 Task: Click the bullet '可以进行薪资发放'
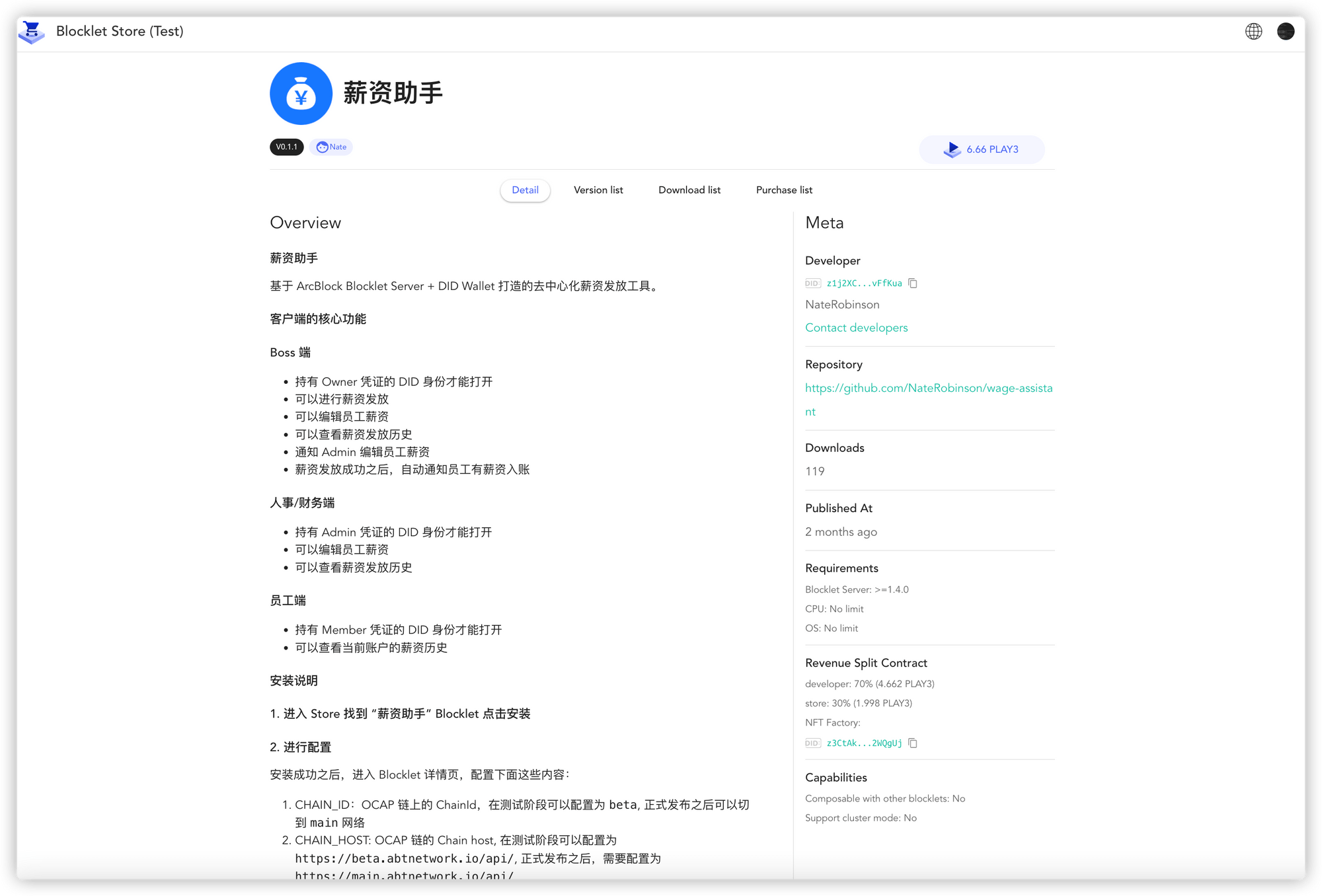tap(342, 399)
